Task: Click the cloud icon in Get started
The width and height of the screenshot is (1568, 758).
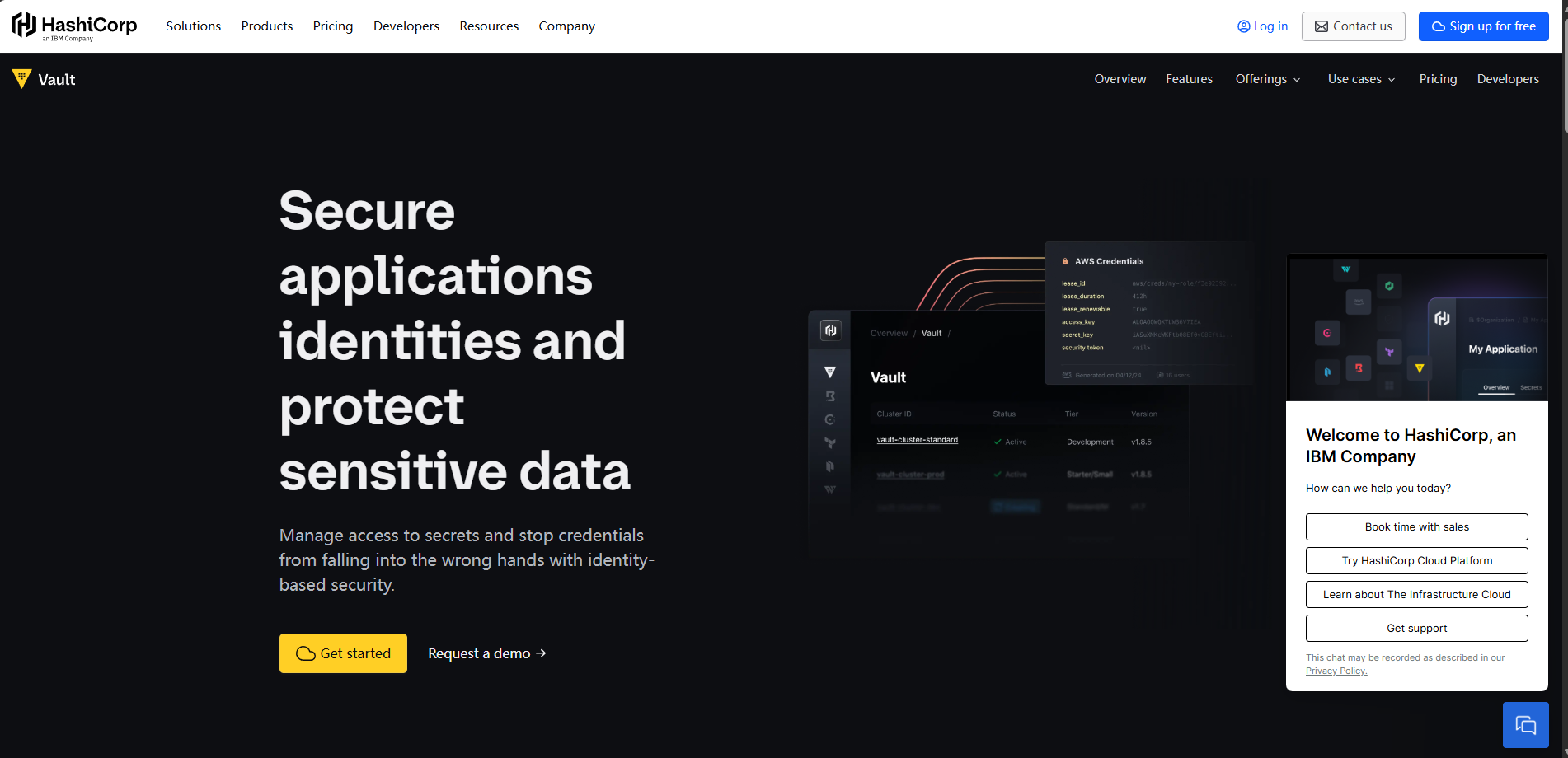Action: pyautogui.click(x=306, y=653)
